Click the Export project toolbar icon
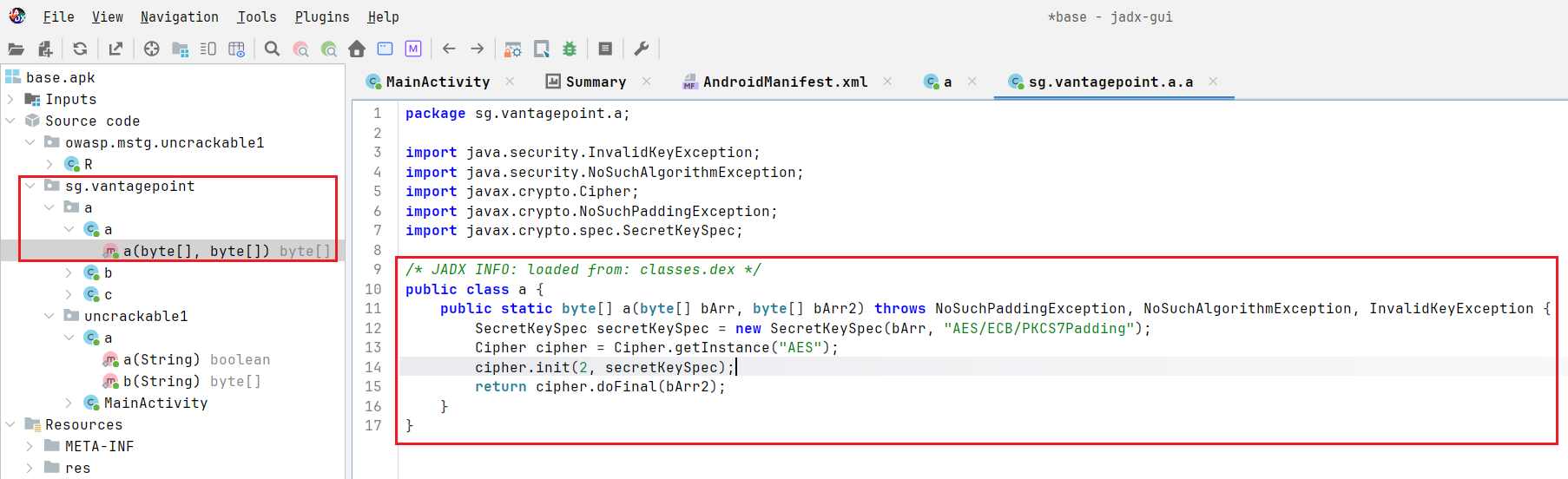The width and height of the screenshot is (1568, 479). point(115,49)
